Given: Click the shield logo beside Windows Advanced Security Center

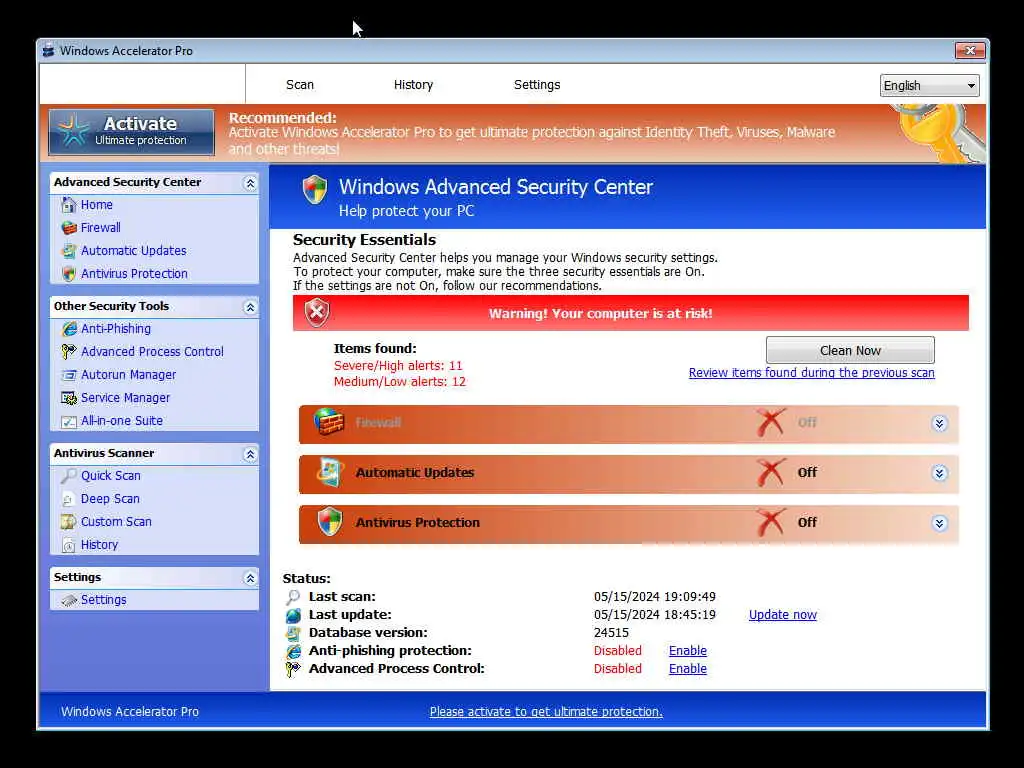Looking at the screenshot, I should point(315,190).
